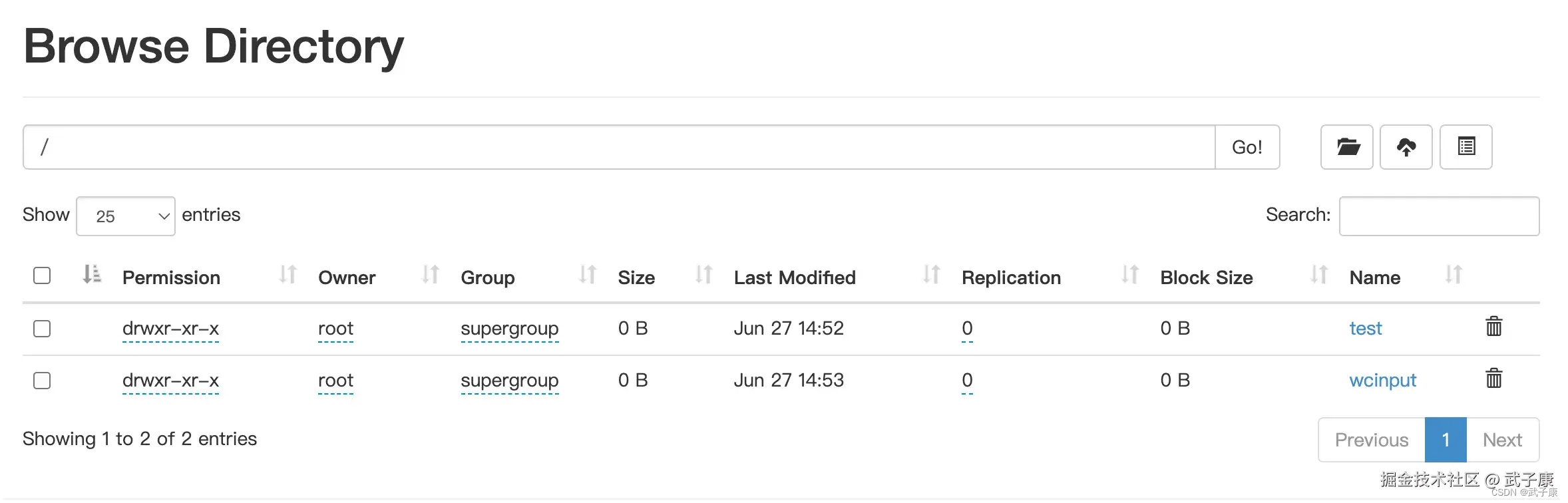Click the create directory folder icon
1568x503 pixels.
(1346, 147)
